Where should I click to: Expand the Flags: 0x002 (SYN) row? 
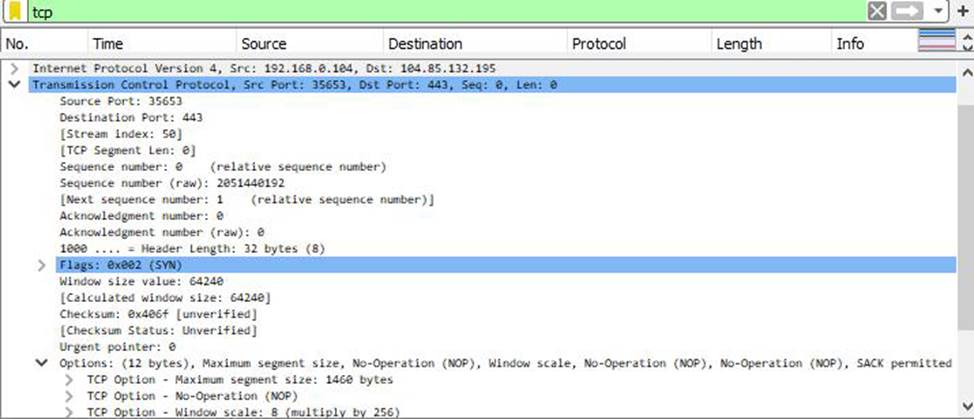[42, 265]
